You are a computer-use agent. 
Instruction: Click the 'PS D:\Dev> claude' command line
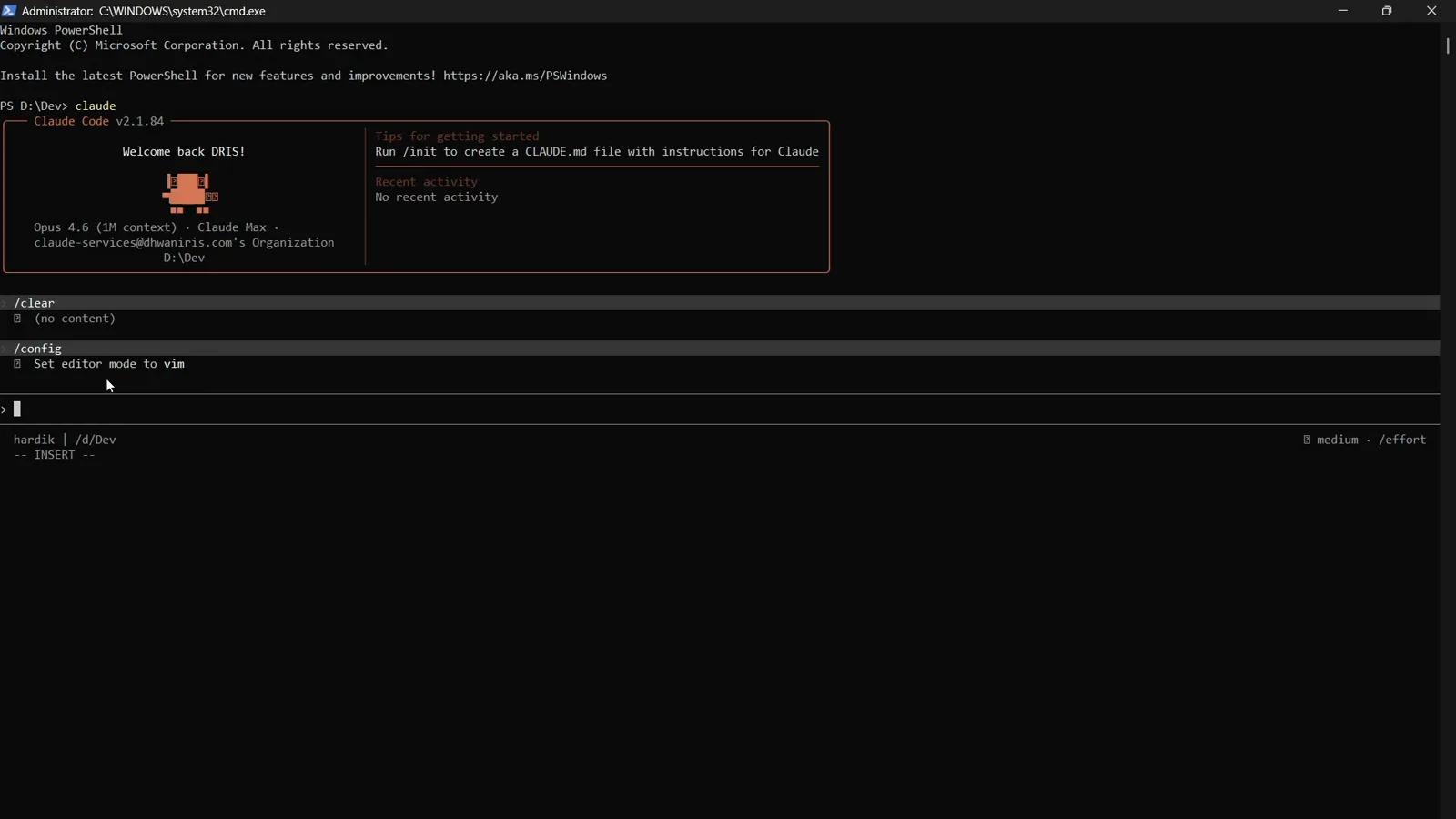[x=58, y=106]
